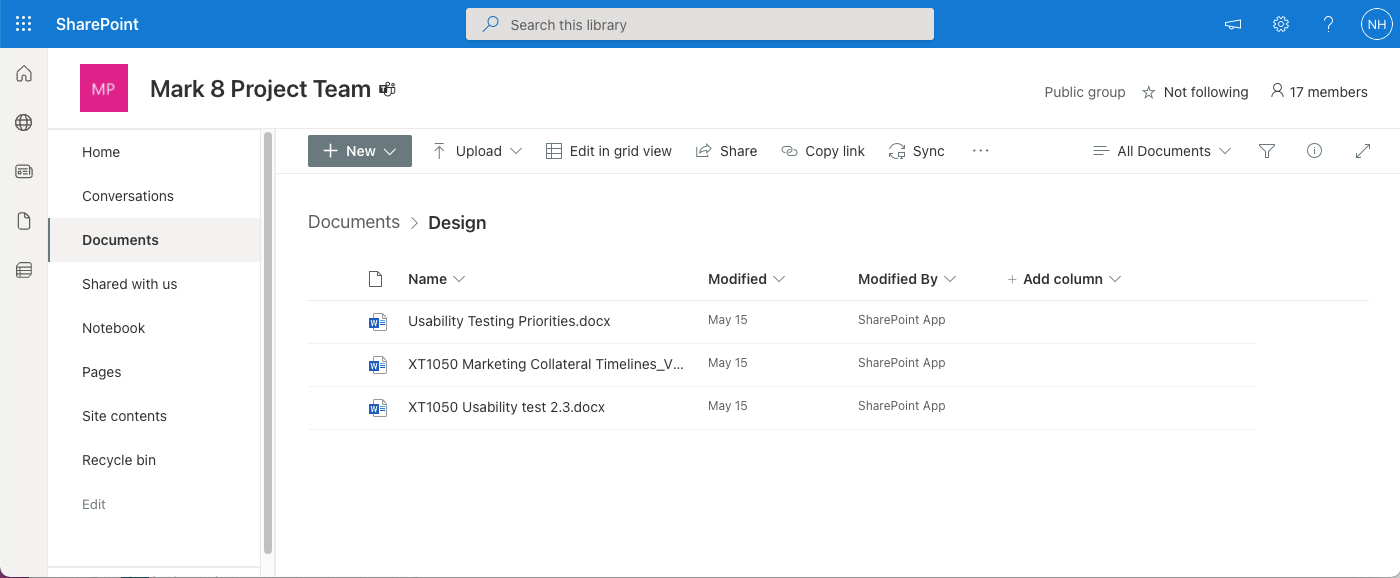Screen dimensions: 1400x578
Task: Open the details pane info icon
Action: (1315, 151)
